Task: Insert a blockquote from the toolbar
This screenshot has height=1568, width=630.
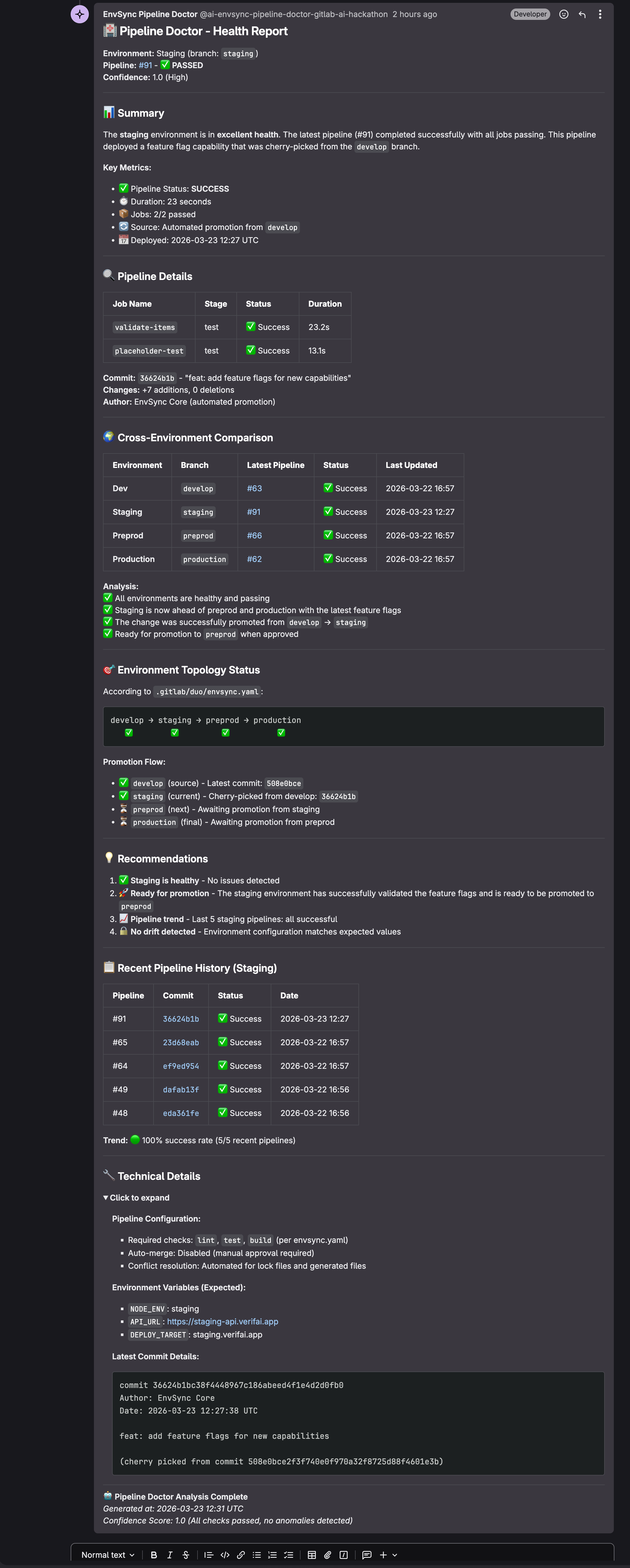Action: pos(209,1555)
